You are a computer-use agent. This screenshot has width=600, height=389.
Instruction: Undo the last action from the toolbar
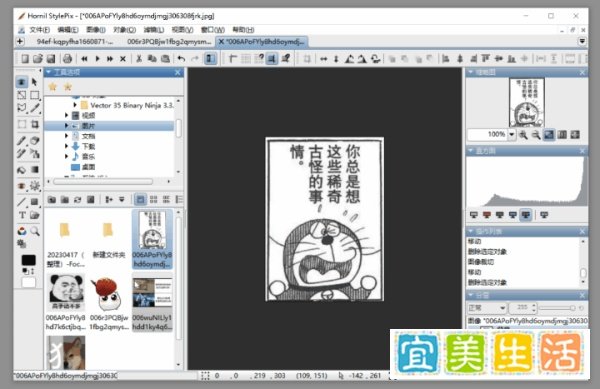click(x=181, y=59)
